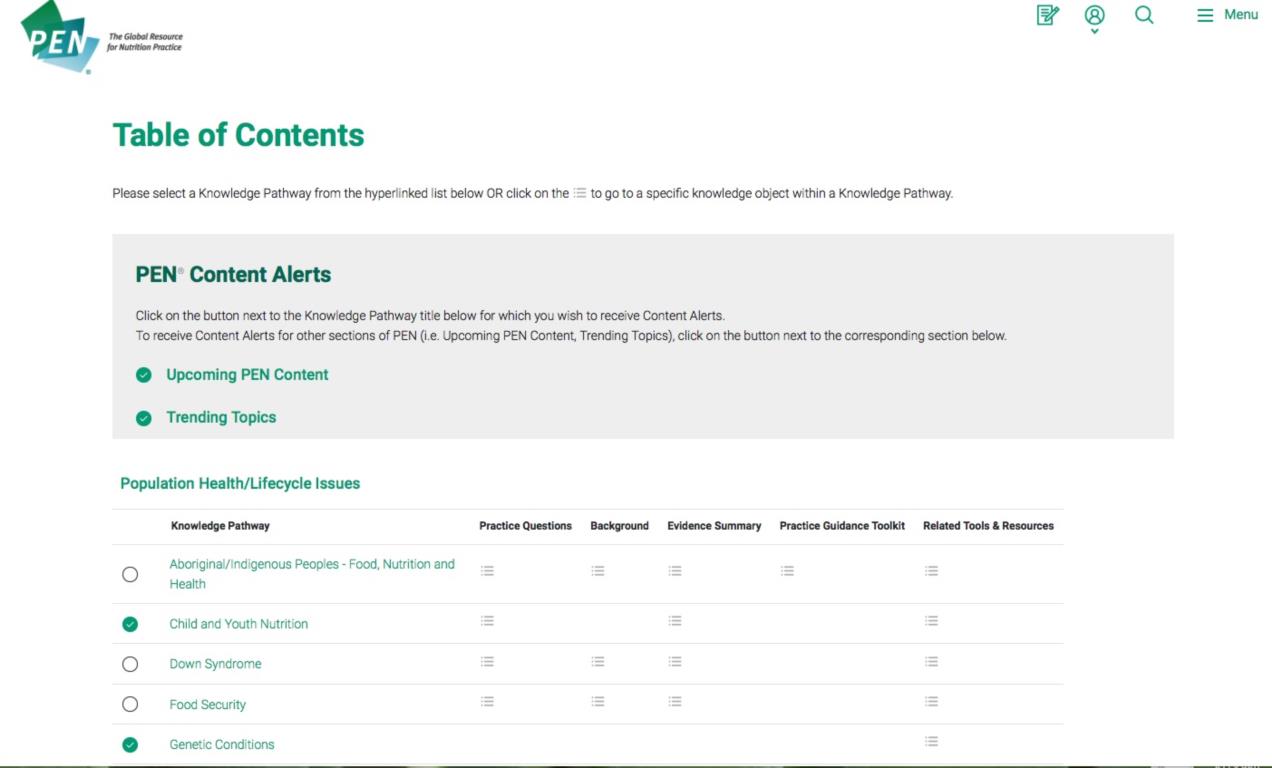1272x768 pixels.
Task: Open Background list for Food Security
Action: (x=597, y=702)
